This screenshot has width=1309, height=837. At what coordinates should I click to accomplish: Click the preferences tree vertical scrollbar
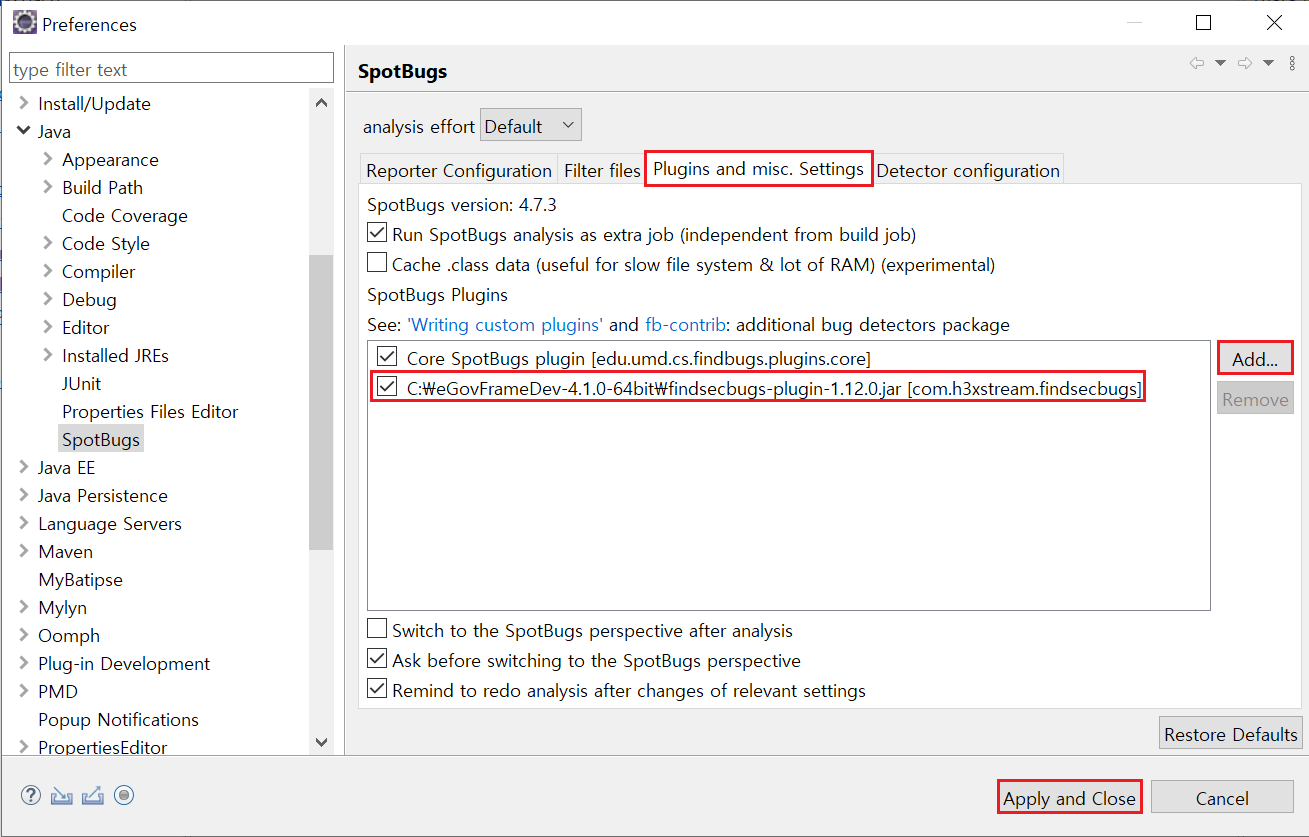(321, 400)
